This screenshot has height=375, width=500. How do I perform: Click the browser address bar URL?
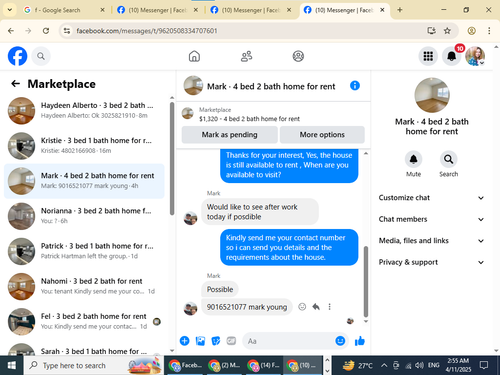[x=147, y=31]
